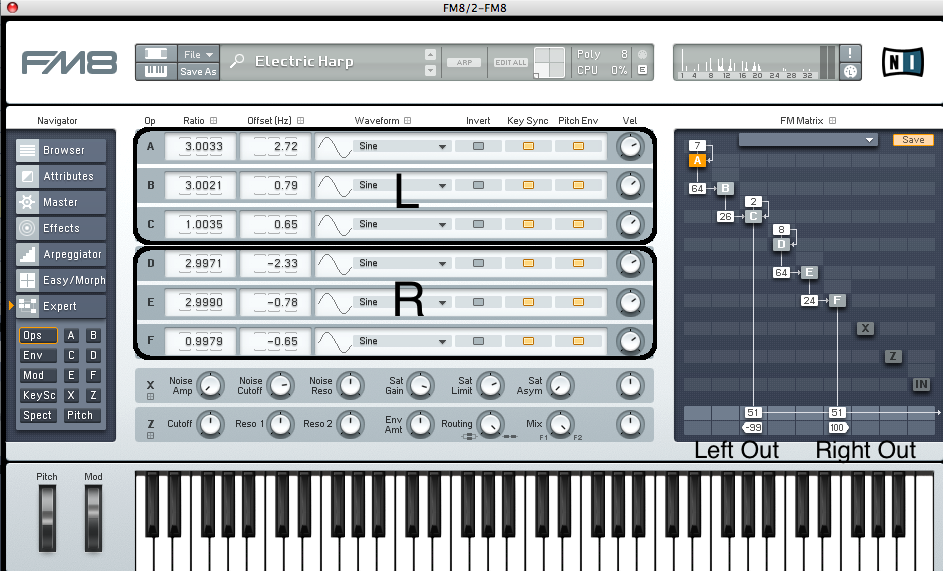
Task: Select operator X in FM Matrix
Action: (865, 328)
